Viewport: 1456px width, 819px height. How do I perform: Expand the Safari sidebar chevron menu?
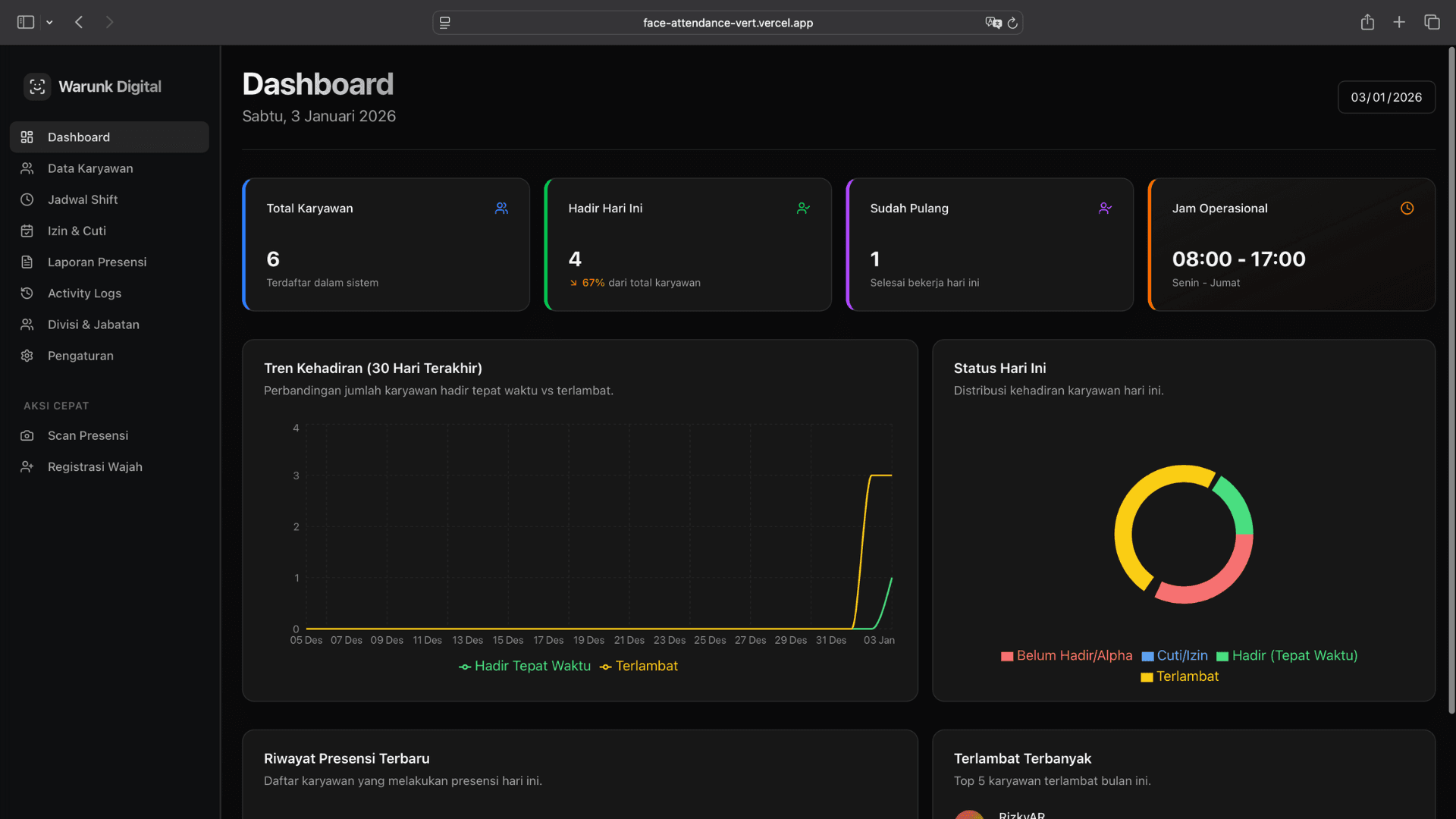tap(50, 22)
